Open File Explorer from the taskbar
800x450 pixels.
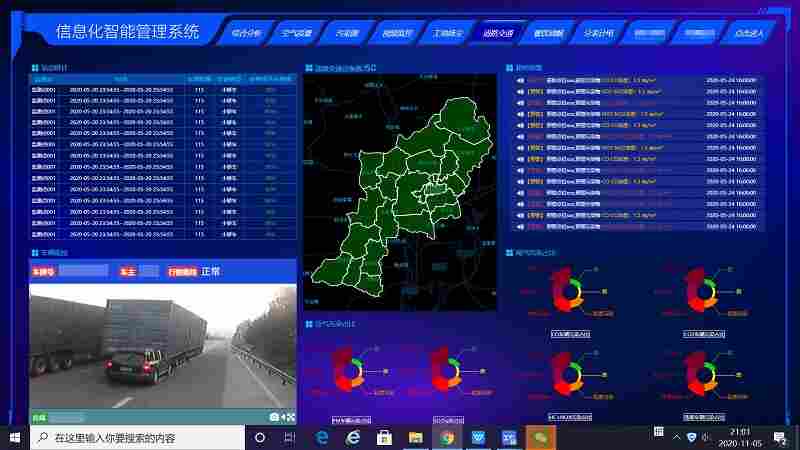click(x=415, y=438)
